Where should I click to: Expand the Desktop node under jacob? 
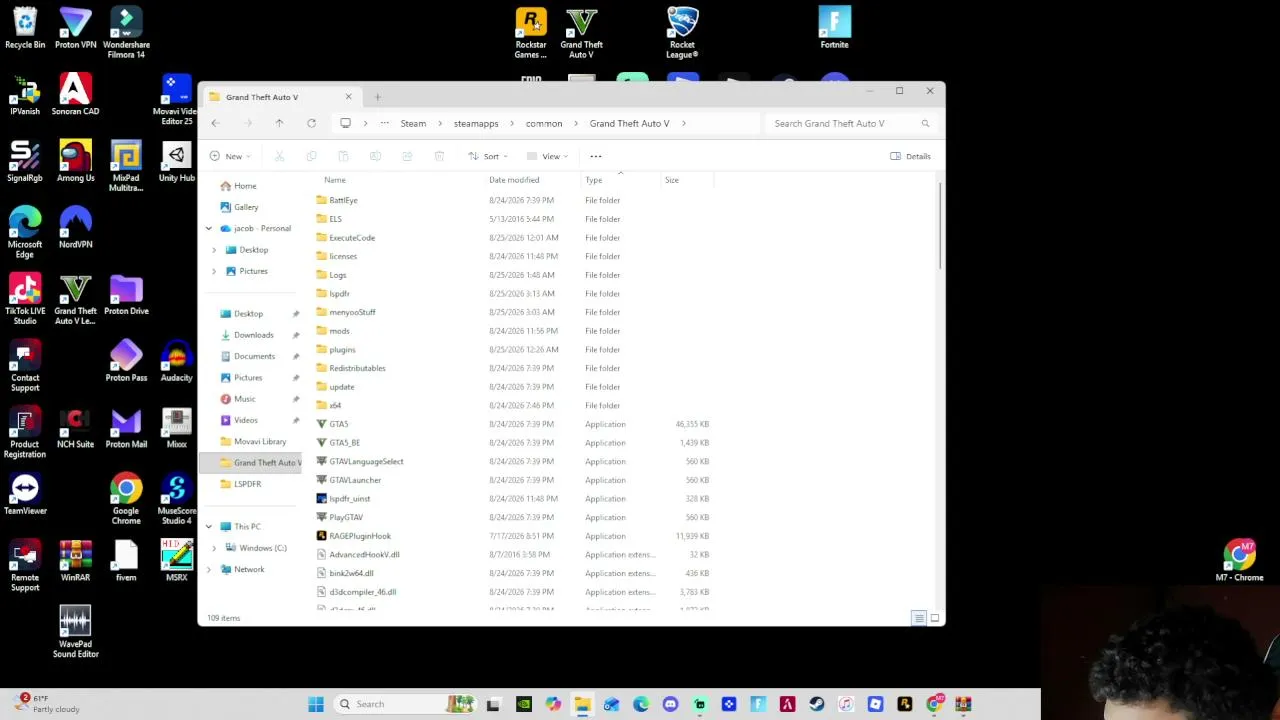[214, 250]
